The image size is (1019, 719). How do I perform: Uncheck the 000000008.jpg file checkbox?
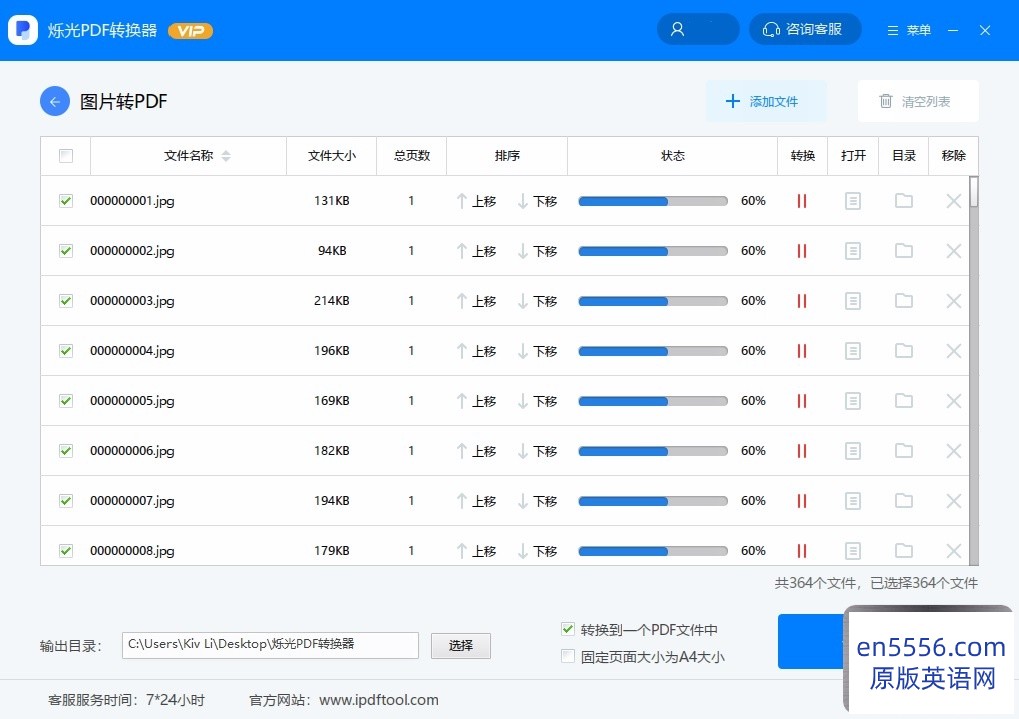[66, 551]
